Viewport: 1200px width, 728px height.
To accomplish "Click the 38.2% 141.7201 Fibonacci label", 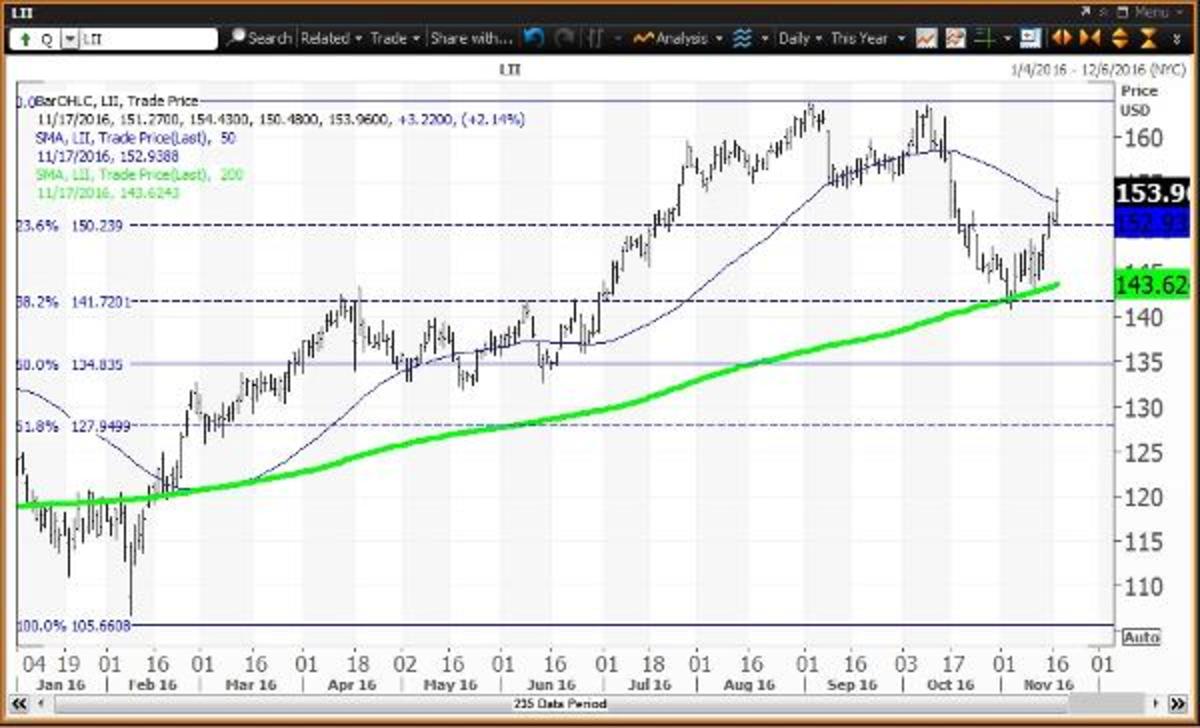I will tap(74, 301).
